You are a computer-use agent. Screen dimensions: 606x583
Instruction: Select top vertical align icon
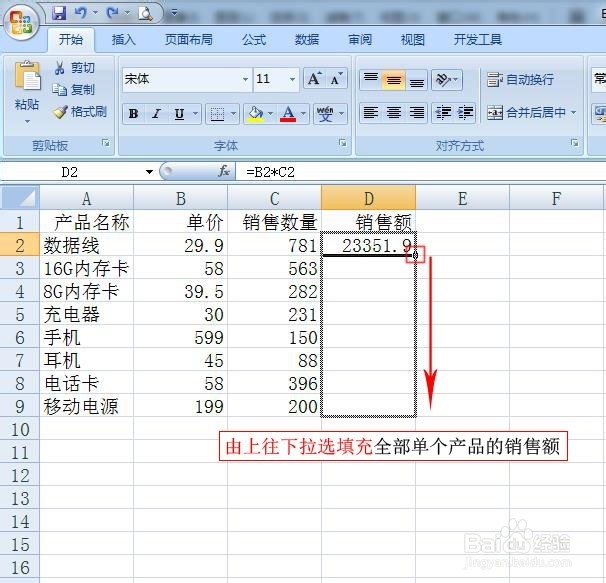click(x=371, y=80)
